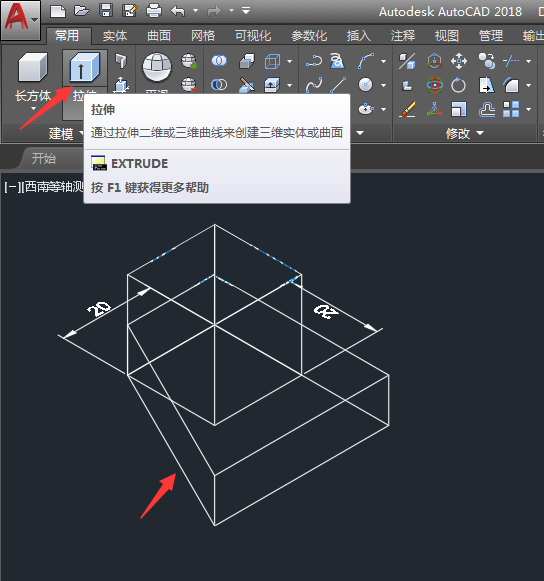The width and height of the screenshot is (544, 581).
Task: Click the Scale tool icon
Action: (459, 109)
